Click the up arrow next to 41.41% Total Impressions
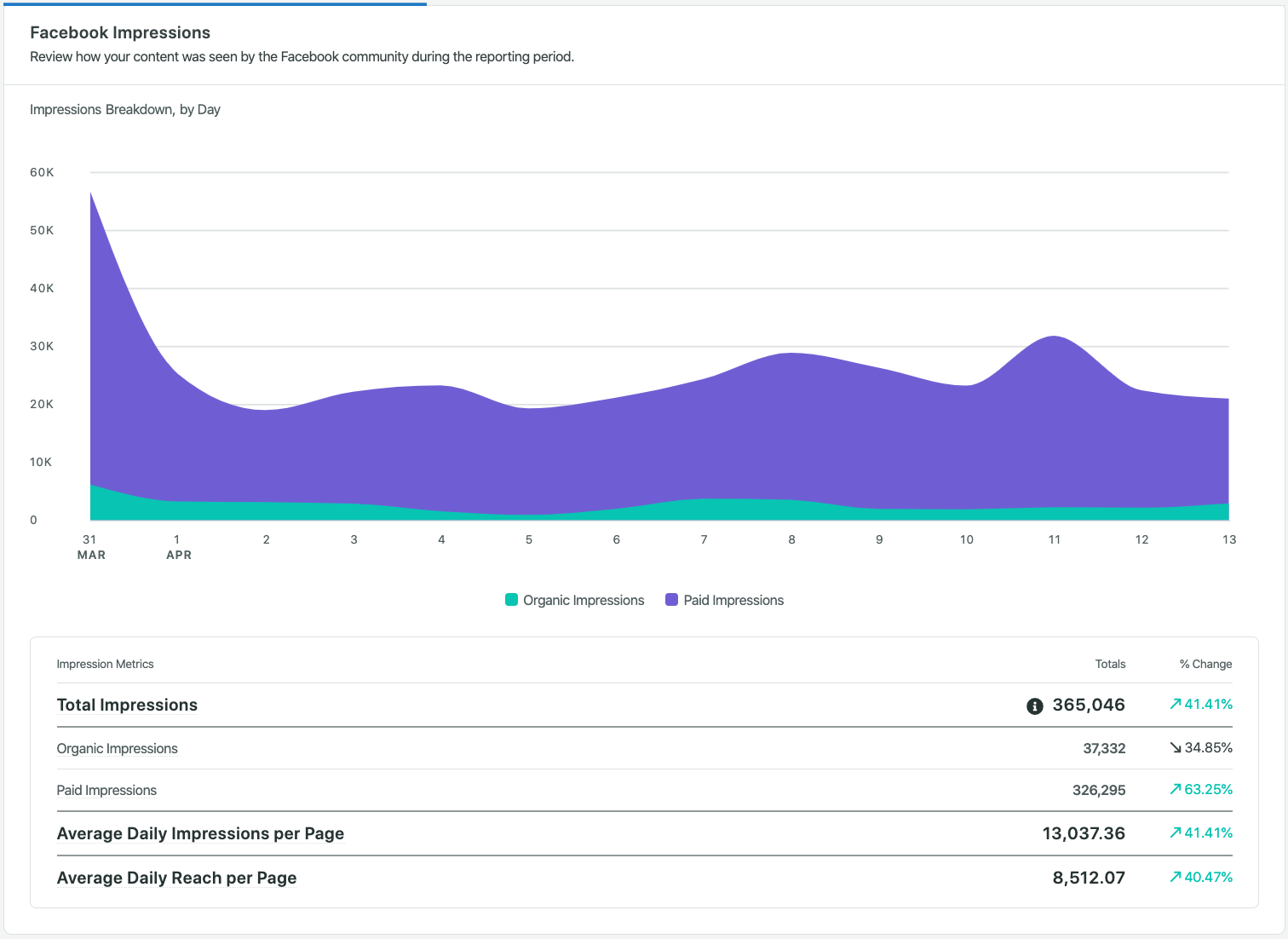Image resolution: width=1288 pixels, height=939 pixels. coord(1176,704)
